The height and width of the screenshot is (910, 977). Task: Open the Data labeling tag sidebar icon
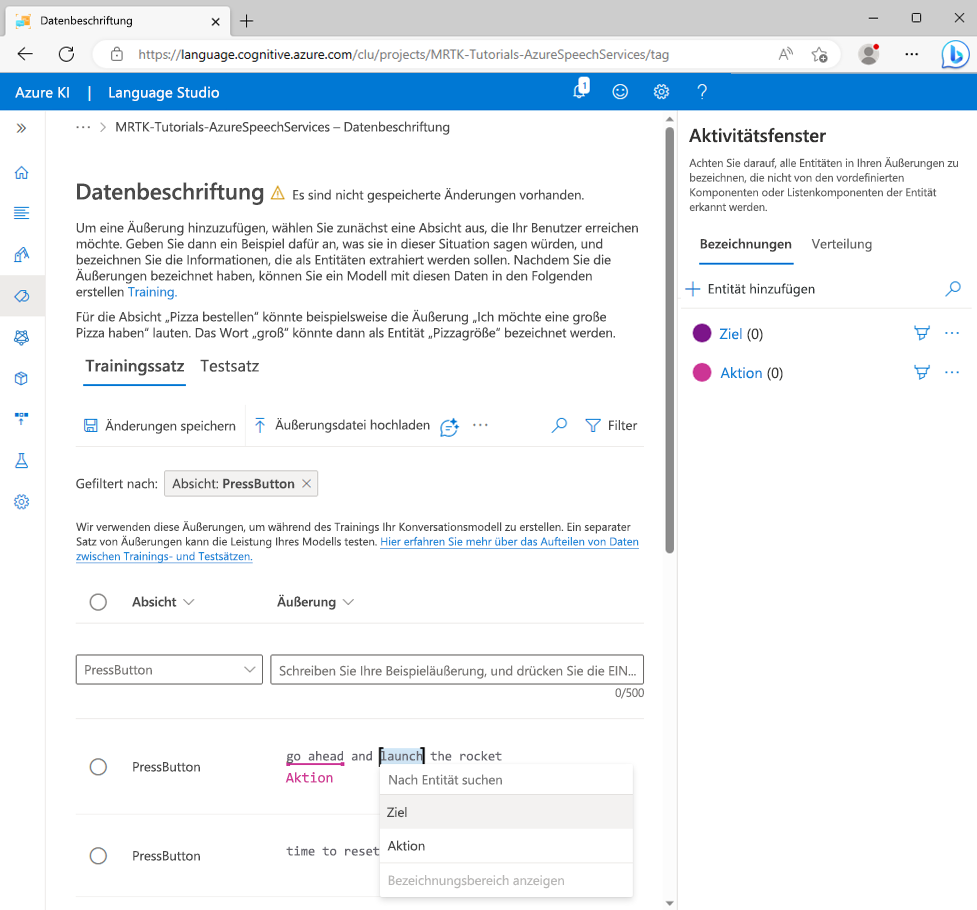tap(21, 296)
